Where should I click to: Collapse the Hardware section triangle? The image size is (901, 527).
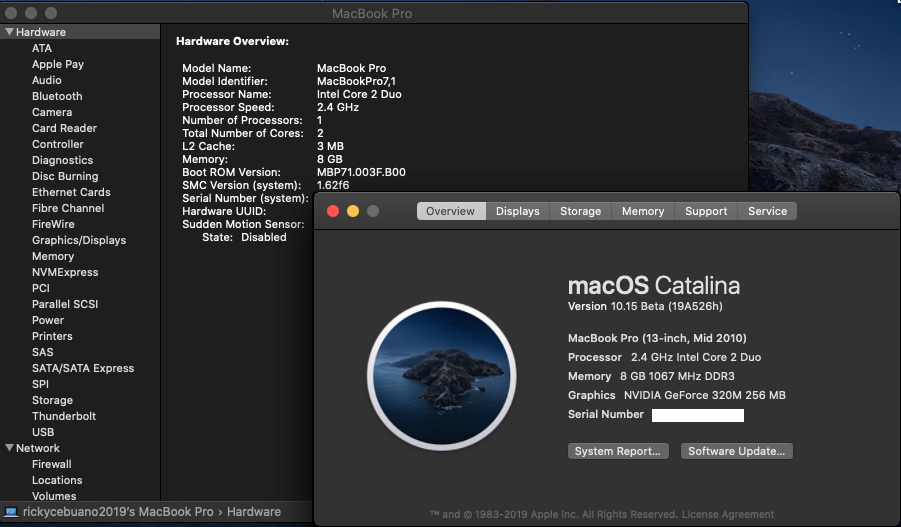click(9, 32)
